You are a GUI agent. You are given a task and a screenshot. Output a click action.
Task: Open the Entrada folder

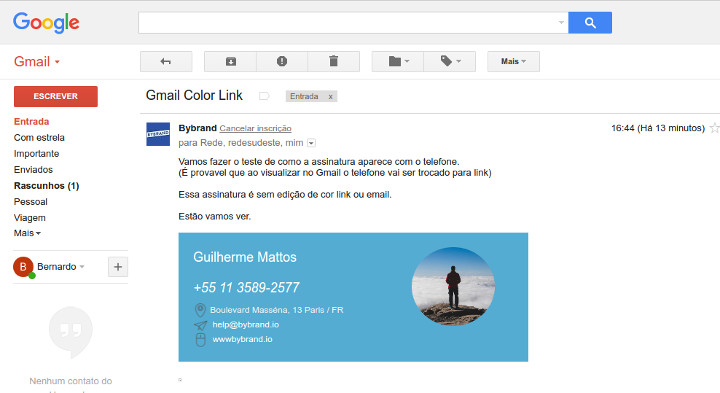[31, 122]
